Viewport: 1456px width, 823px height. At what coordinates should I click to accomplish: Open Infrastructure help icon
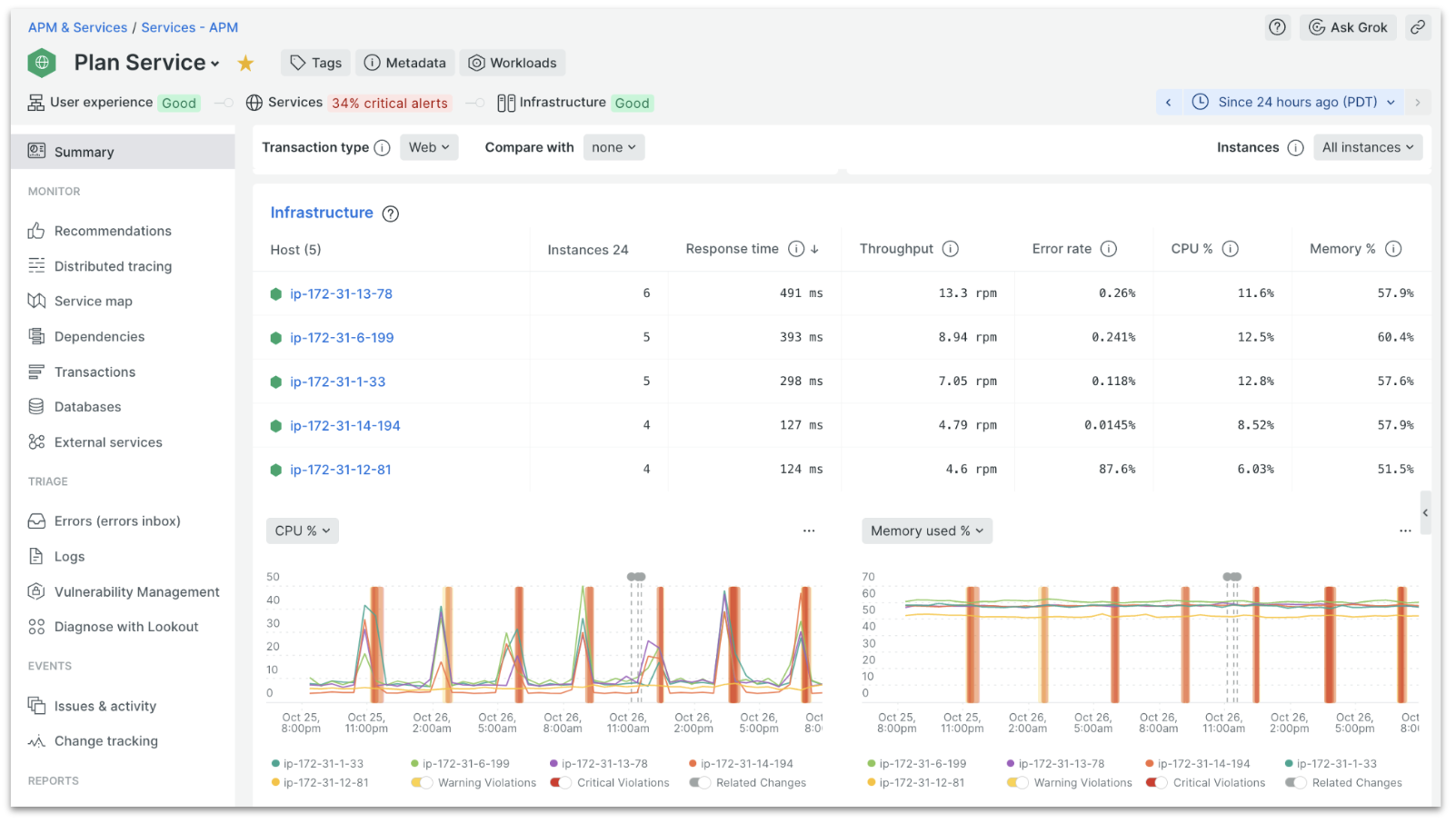(x=390, y=213)
